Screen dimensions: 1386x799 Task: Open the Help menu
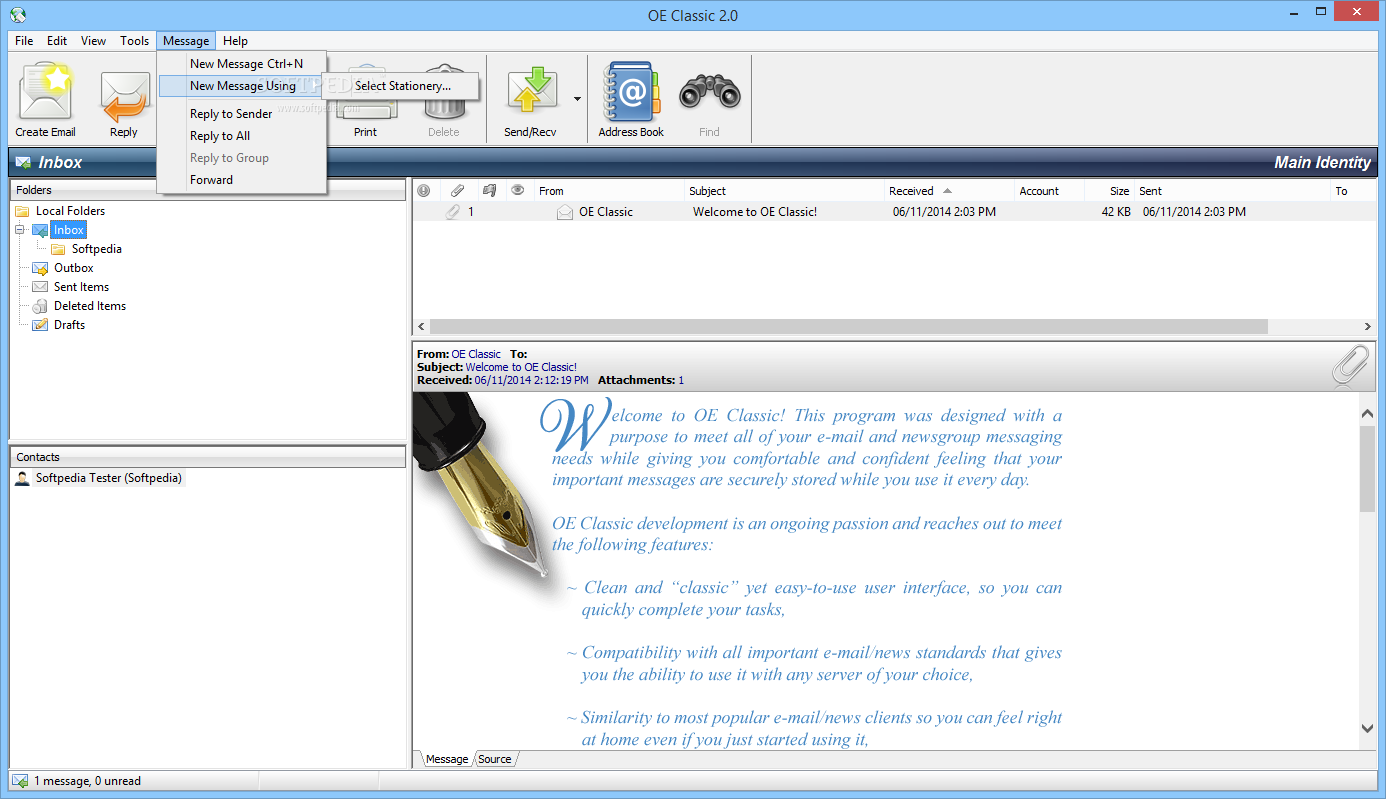pyautogui.click(x=236, y=41)
